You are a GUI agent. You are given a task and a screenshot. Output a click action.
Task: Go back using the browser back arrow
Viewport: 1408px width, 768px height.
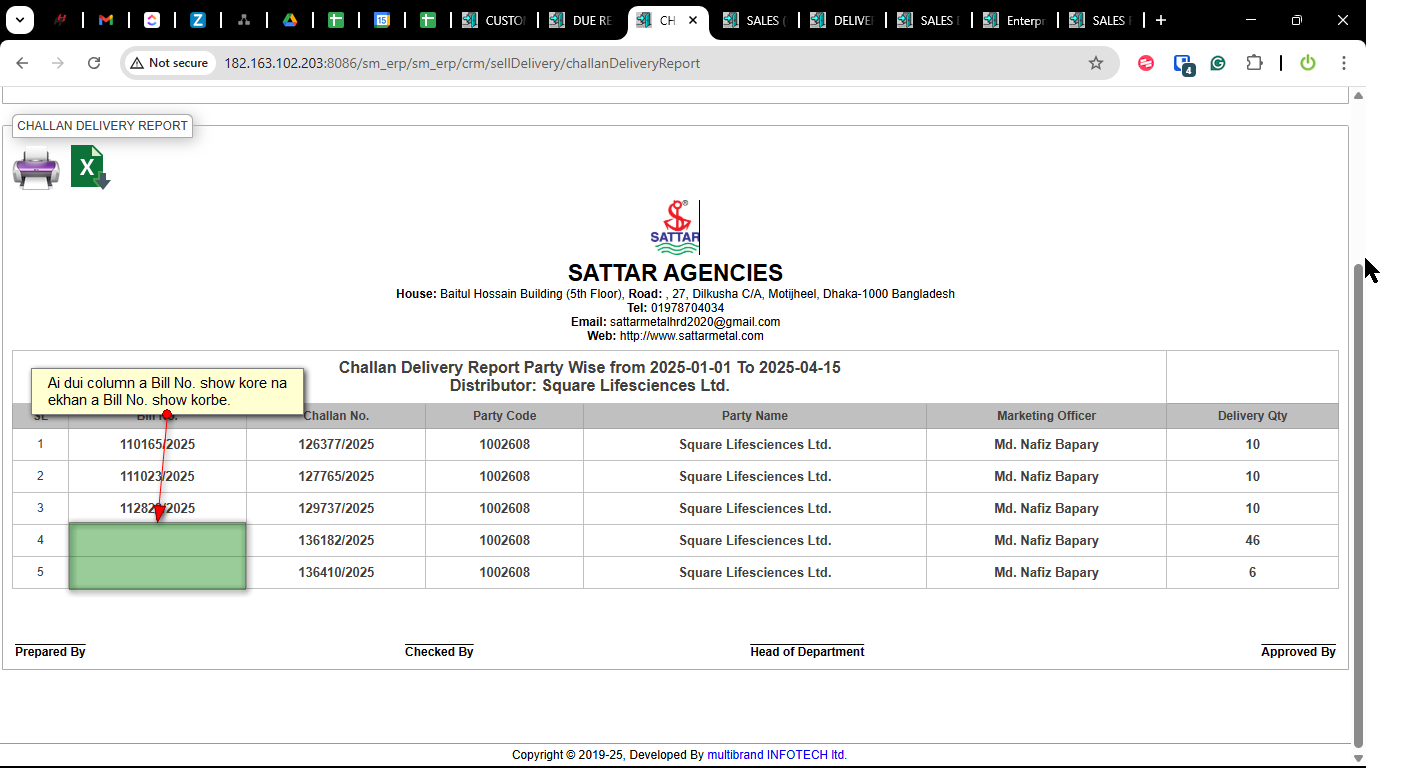click(22, 63)
